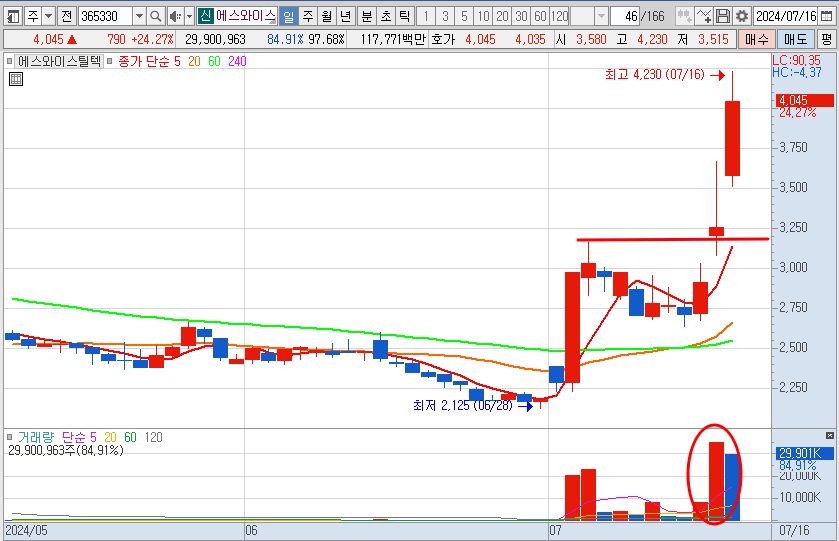Click the 호가 4,045 quote value
839x541 pixels.
pos(480,39)
